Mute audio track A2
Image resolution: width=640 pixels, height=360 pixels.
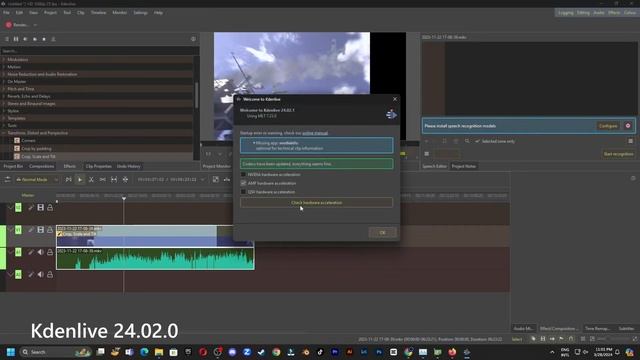40,274
